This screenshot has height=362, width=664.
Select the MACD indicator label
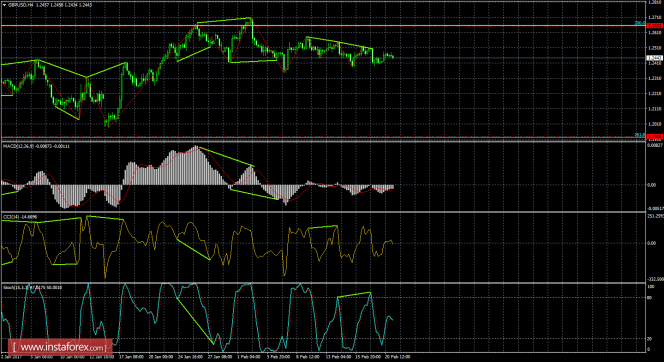(x=36, y=146)
